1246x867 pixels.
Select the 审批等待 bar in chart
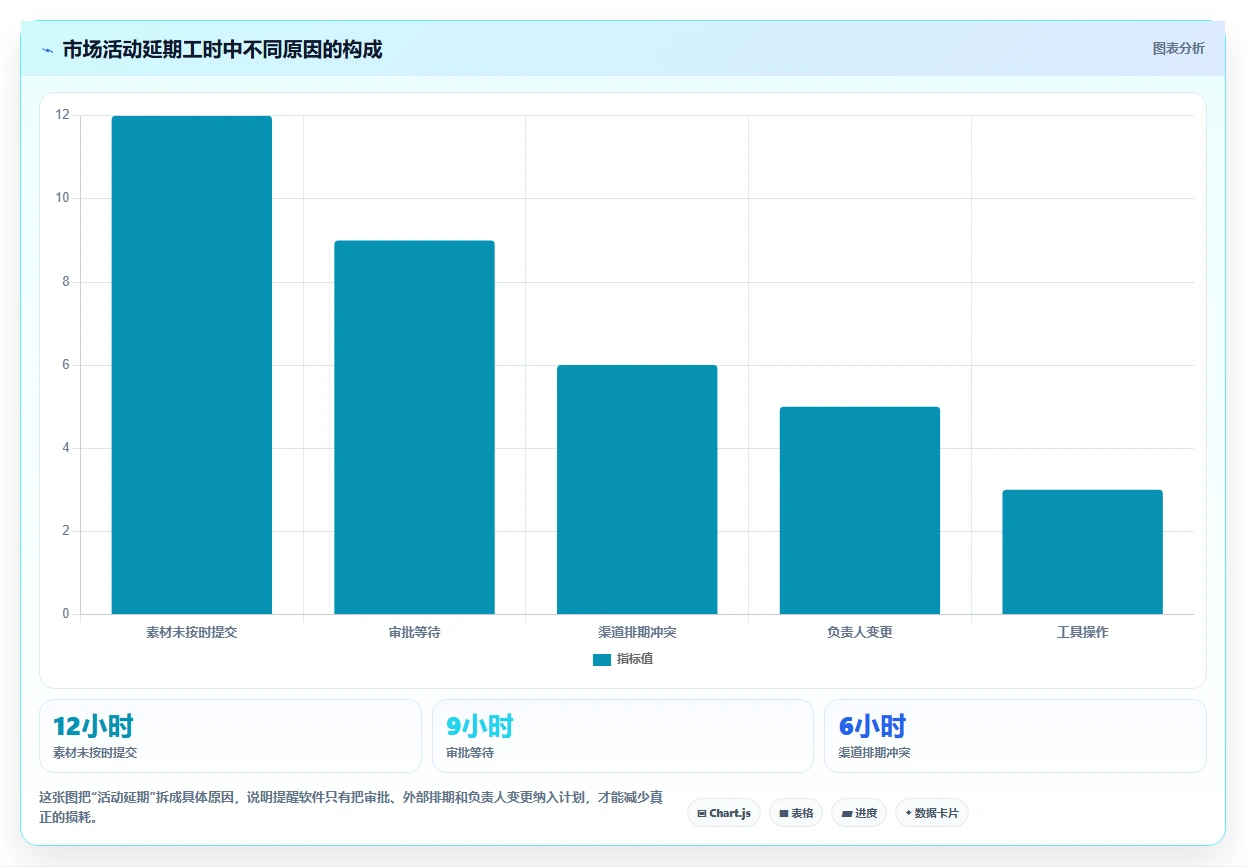(414, 427)
